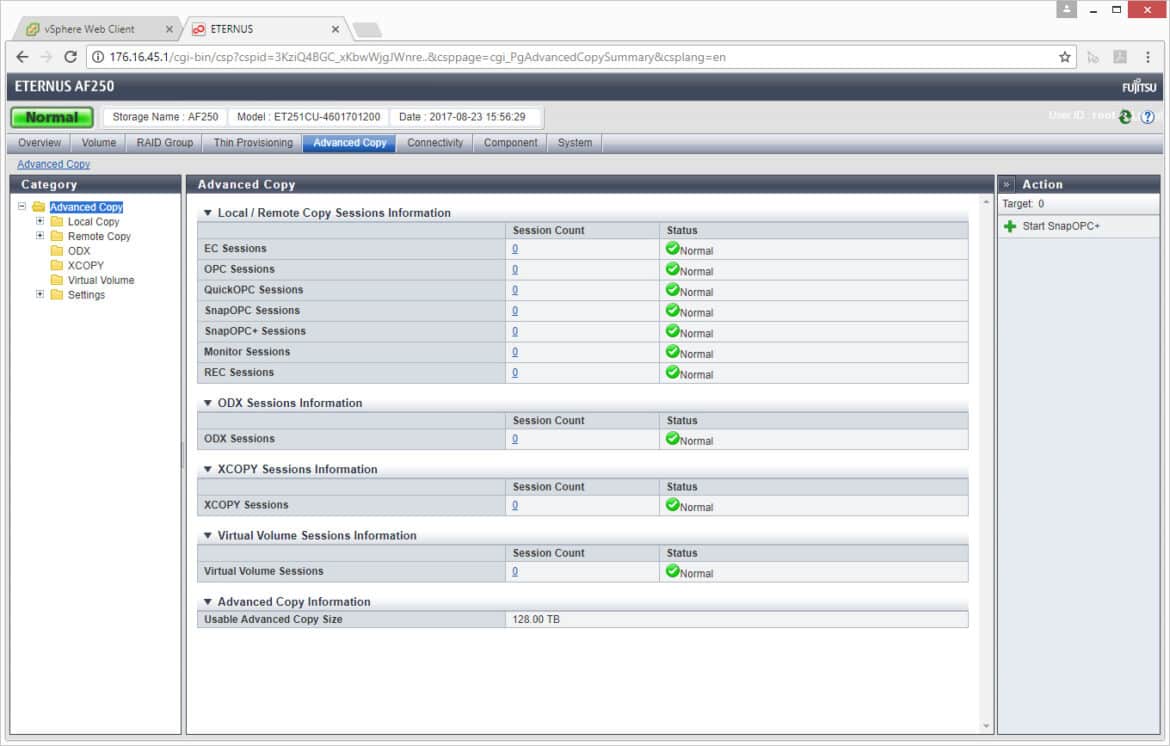Click the XCOPY folder icon
The width and height of the screenshot is (1170, 746).
tap(57, 265)
